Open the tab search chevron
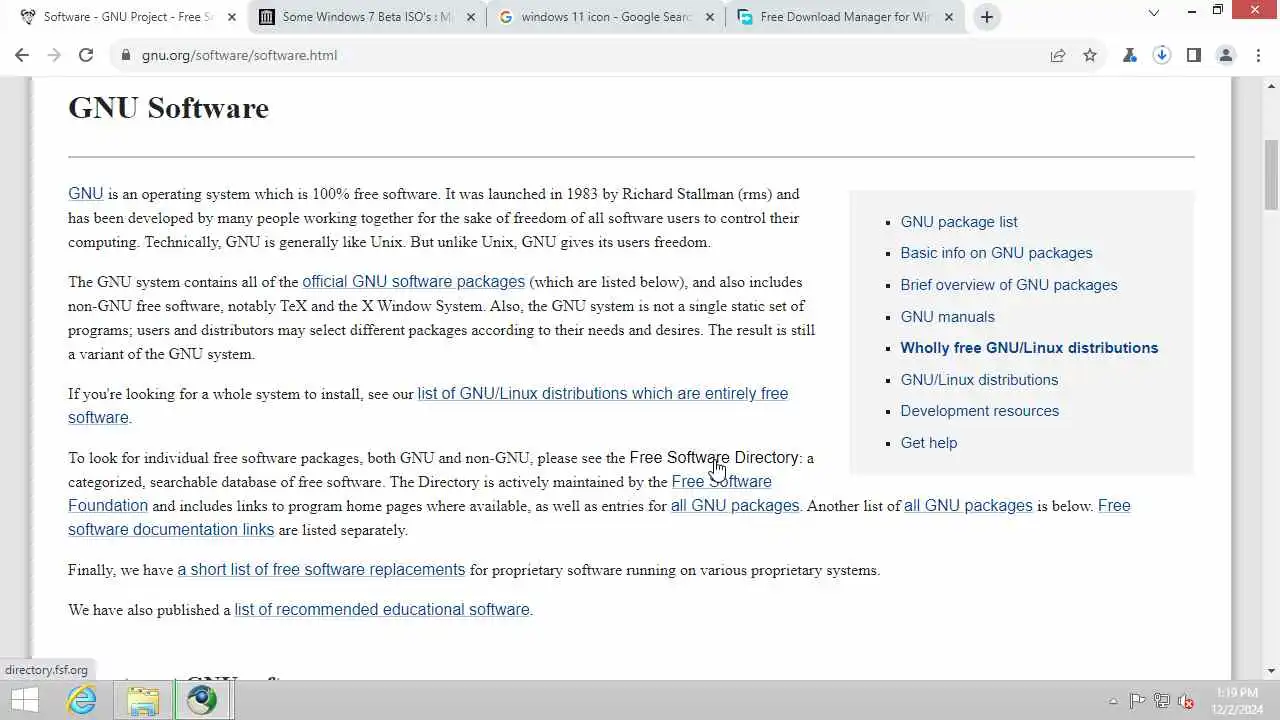This screenshot has width=1280, height=720. tap(1154, 13)
